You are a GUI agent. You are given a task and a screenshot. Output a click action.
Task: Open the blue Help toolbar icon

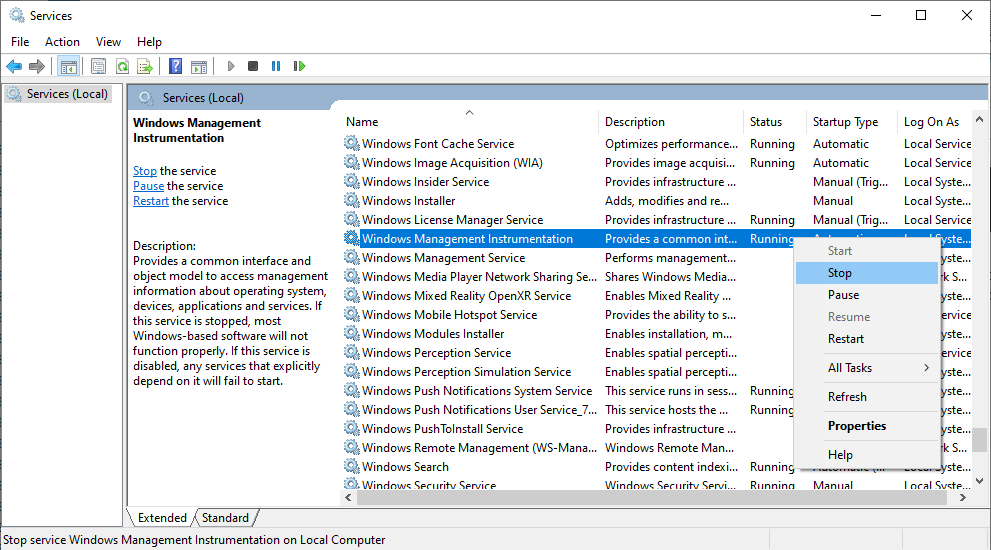(x=176, y=66)
